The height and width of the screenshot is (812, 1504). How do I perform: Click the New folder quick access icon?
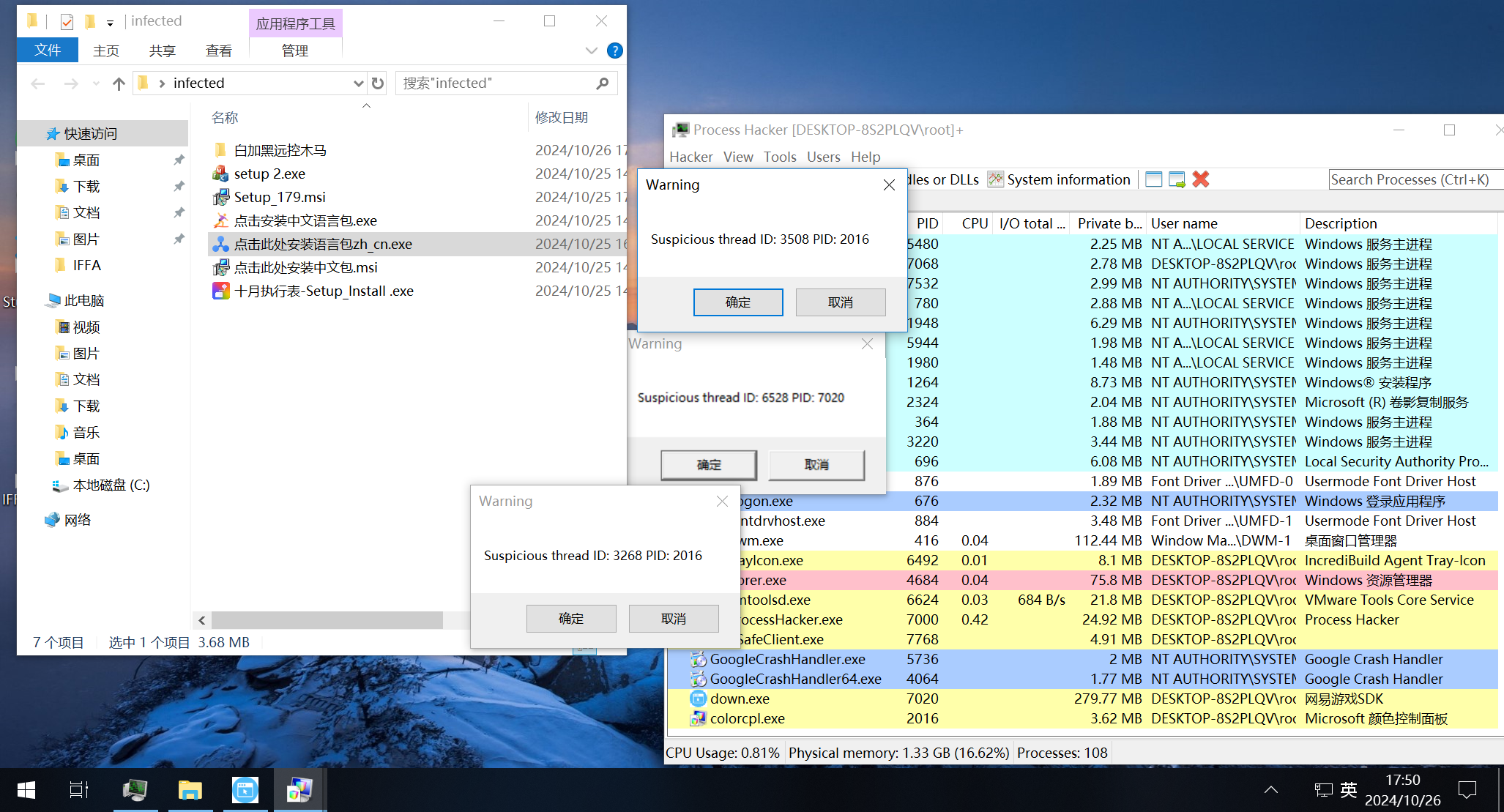click(90, 21)
